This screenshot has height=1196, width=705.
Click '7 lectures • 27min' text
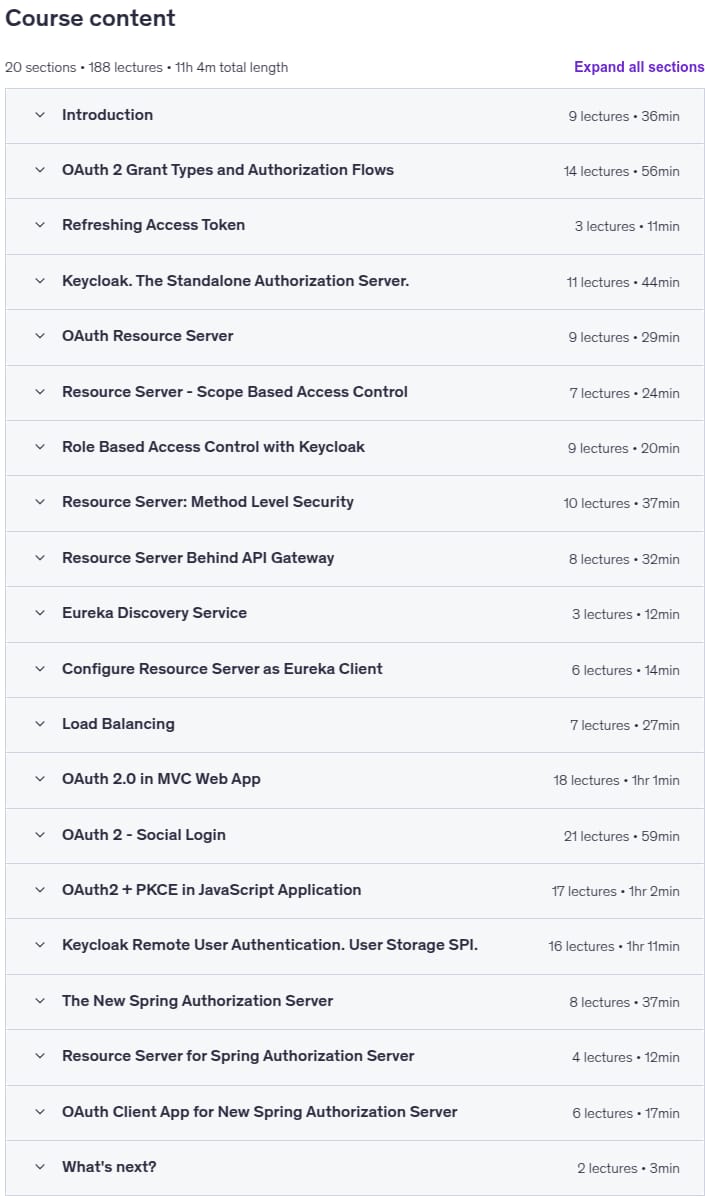624,725
